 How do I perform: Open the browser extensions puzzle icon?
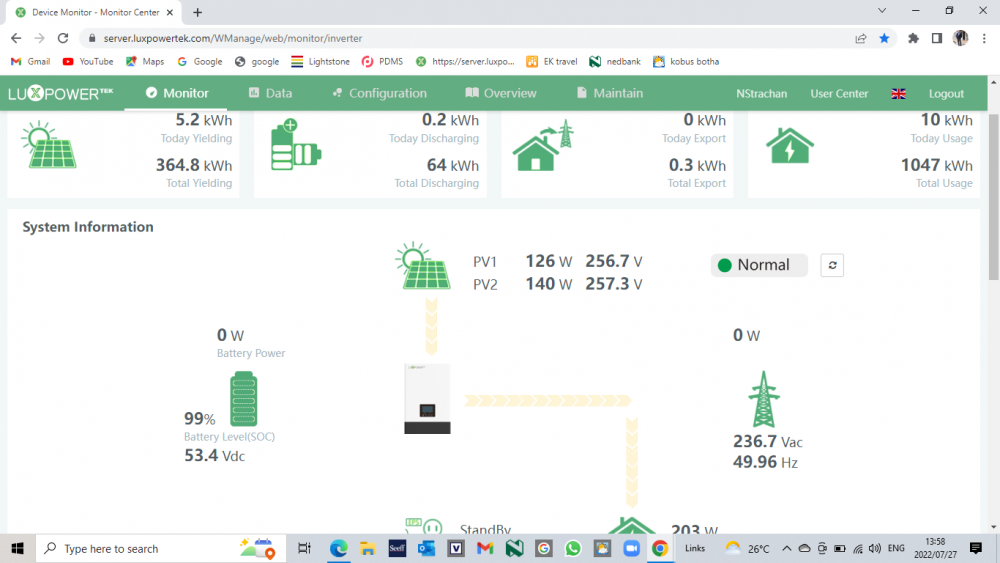[913, 38]
